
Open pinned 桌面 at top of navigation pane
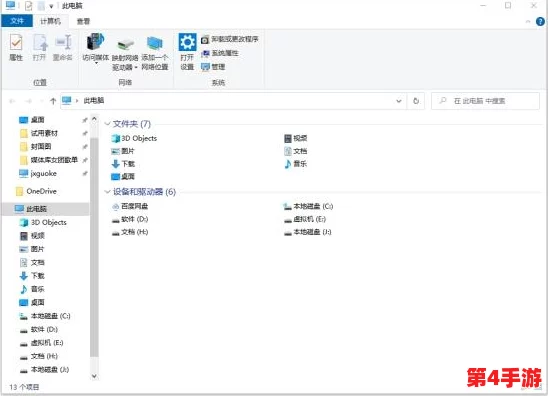click(x=32, y=120)
